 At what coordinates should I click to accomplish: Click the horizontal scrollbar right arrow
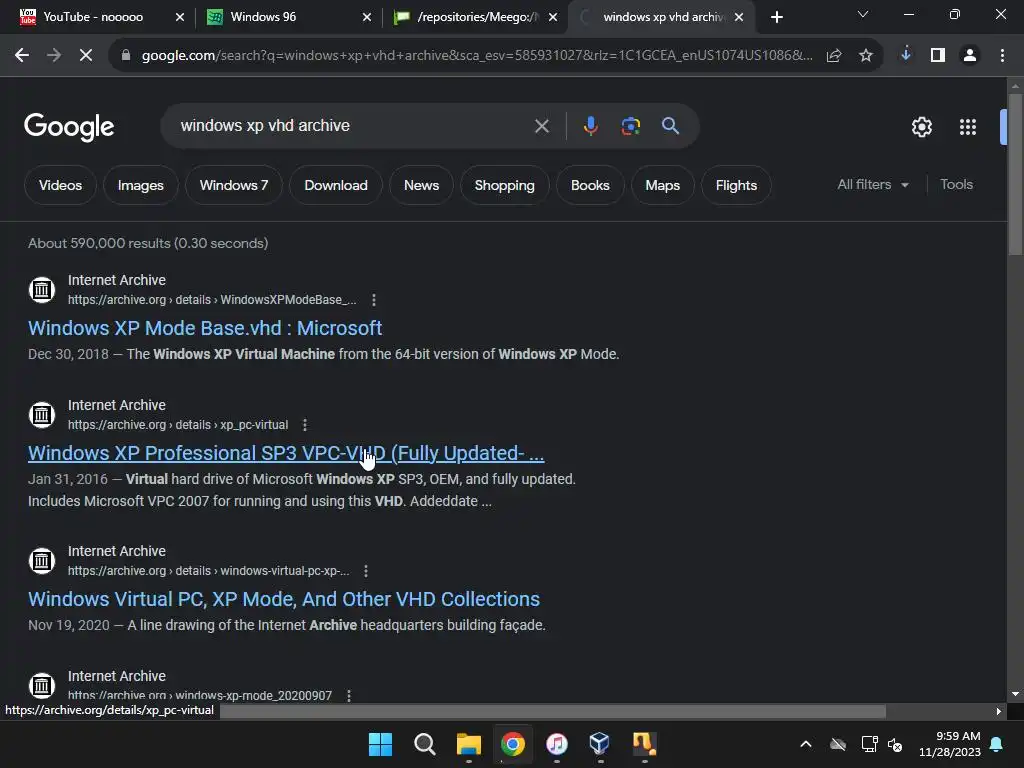click(x=999, y=711)
